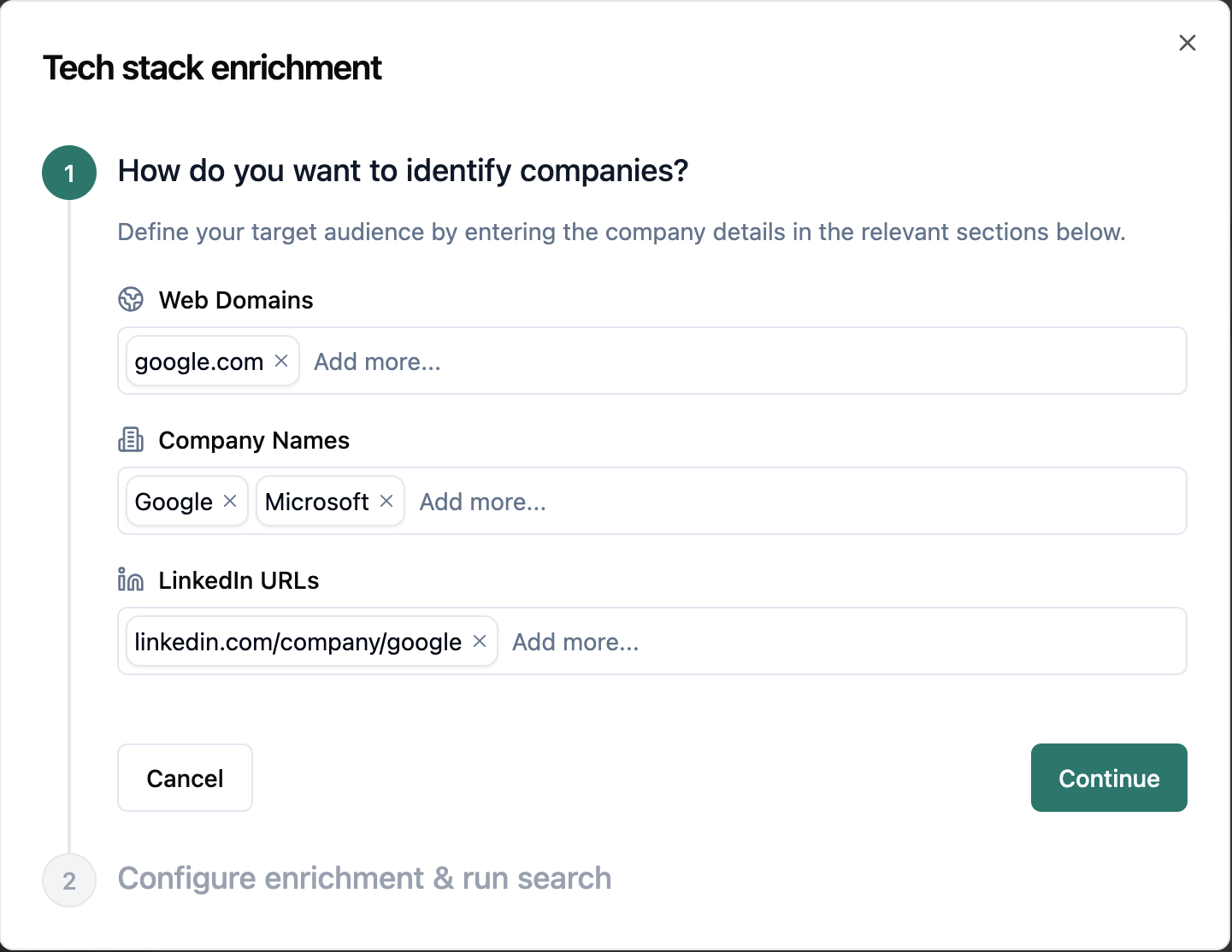Click the LinkedIn URLs icon

tap(131, 580)
